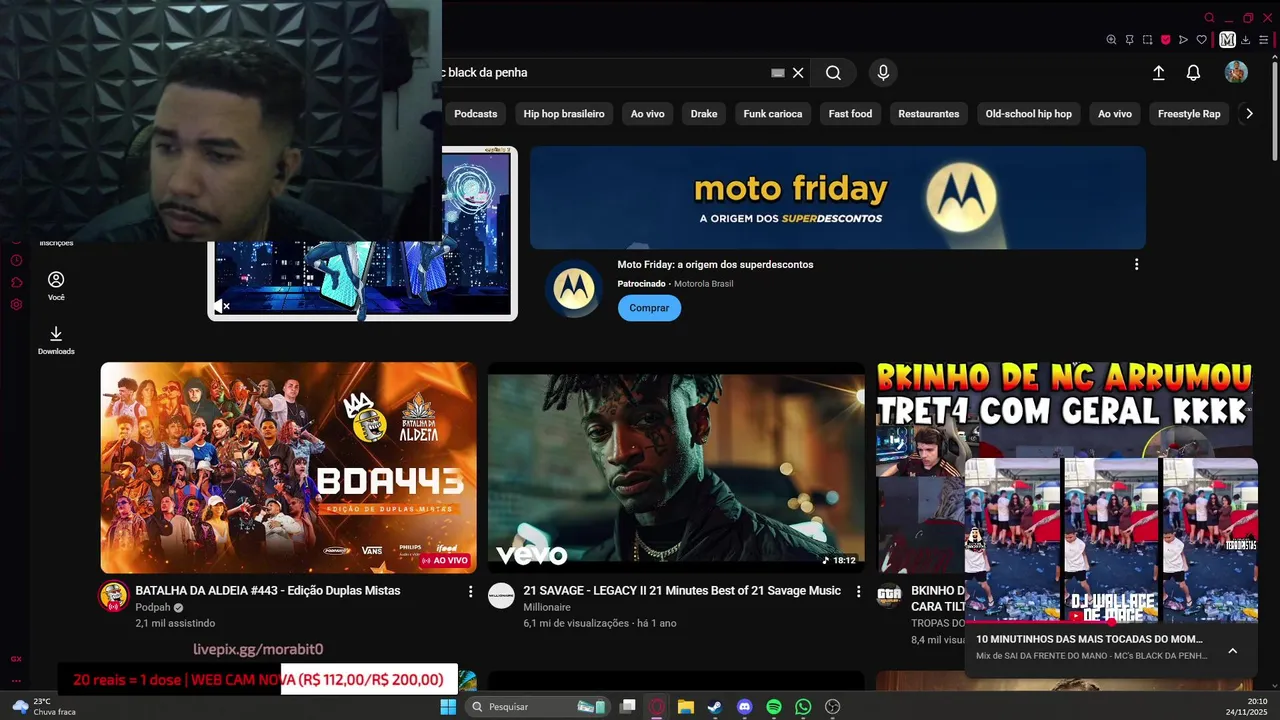Screen dimensions: 1280x720
Task: Bookmark page with the heart icon
Action: coord(1202,40)
